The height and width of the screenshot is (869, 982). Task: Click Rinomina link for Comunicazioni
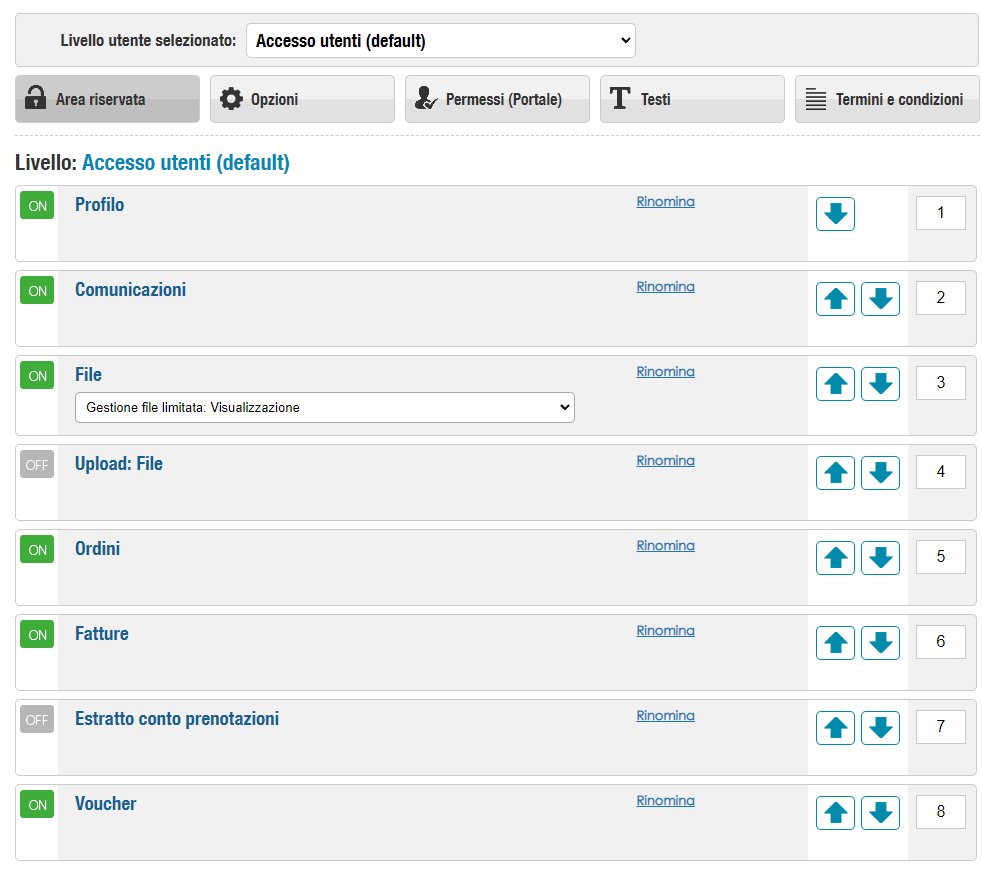tap(665, 287)
